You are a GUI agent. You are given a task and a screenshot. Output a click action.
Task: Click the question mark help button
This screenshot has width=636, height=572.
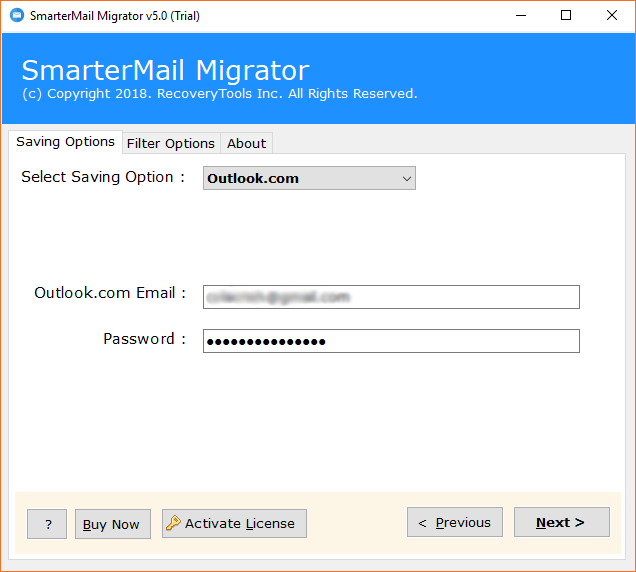tap(47, 524)
